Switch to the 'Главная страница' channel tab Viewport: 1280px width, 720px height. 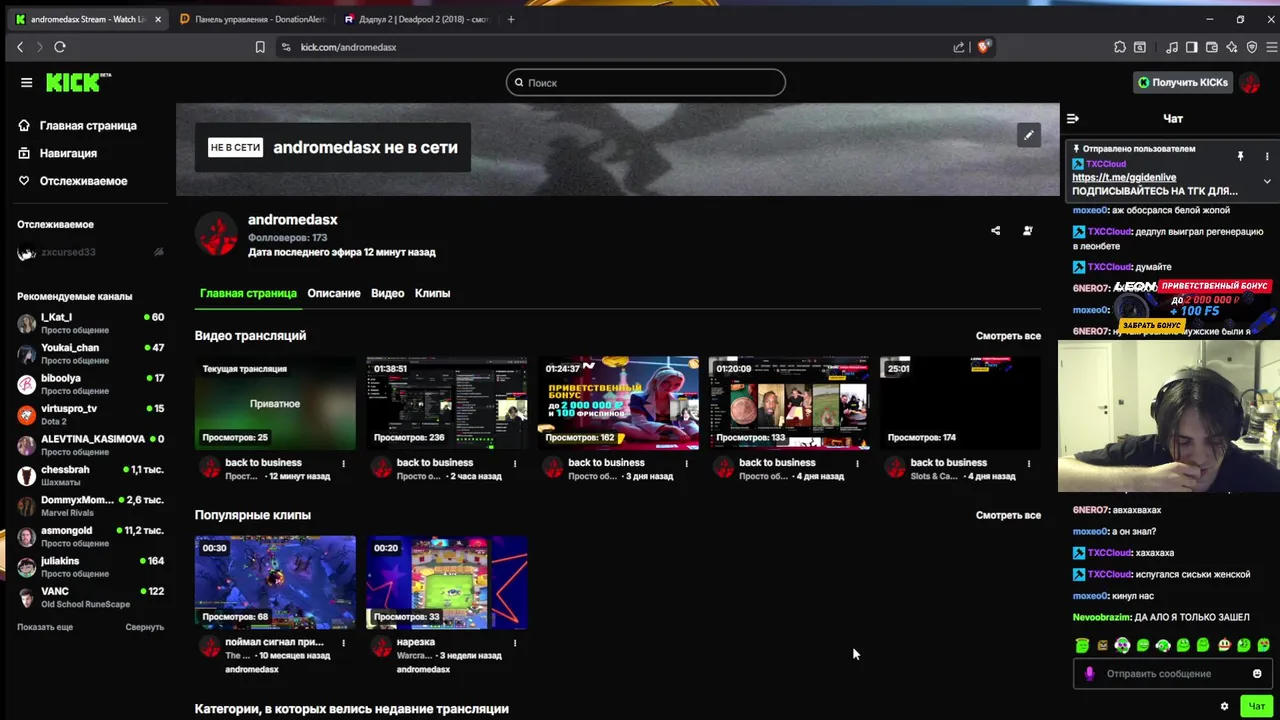pos(248,293)
